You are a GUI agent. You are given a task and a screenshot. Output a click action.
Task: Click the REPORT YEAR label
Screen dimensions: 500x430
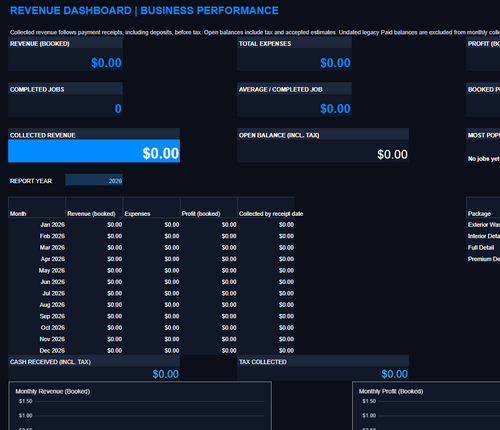31,181
